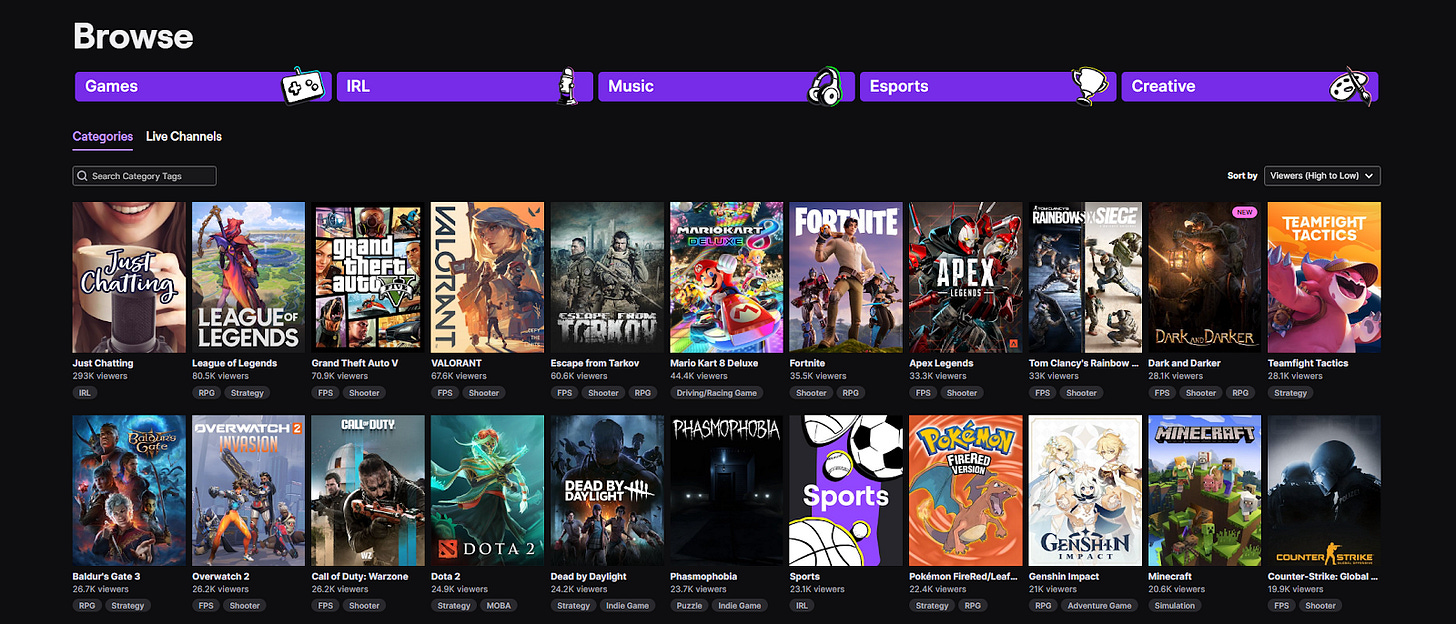Image resolution: width=1456 pixels, height=624 pixels.
Task: Open Dark and Darker cover art
Action: (1205, 277)
